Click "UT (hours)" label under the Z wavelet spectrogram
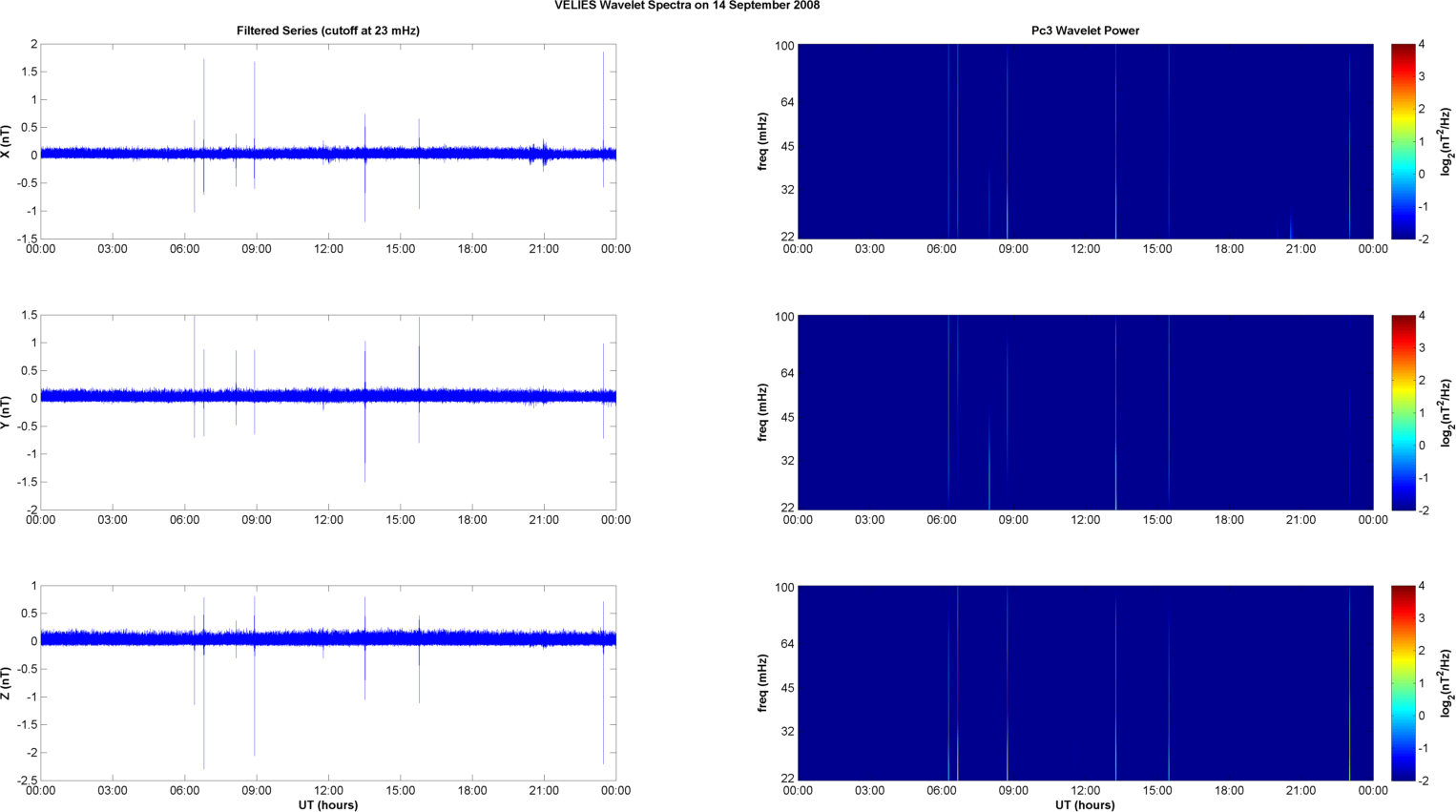Image resolution: width=1456 pixels, height=812 pixels. [1085, 804]
